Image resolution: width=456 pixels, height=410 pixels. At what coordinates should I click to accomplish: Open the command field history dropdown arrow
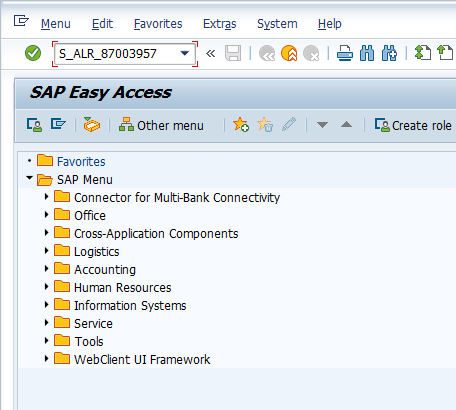[x=185, y=53]
